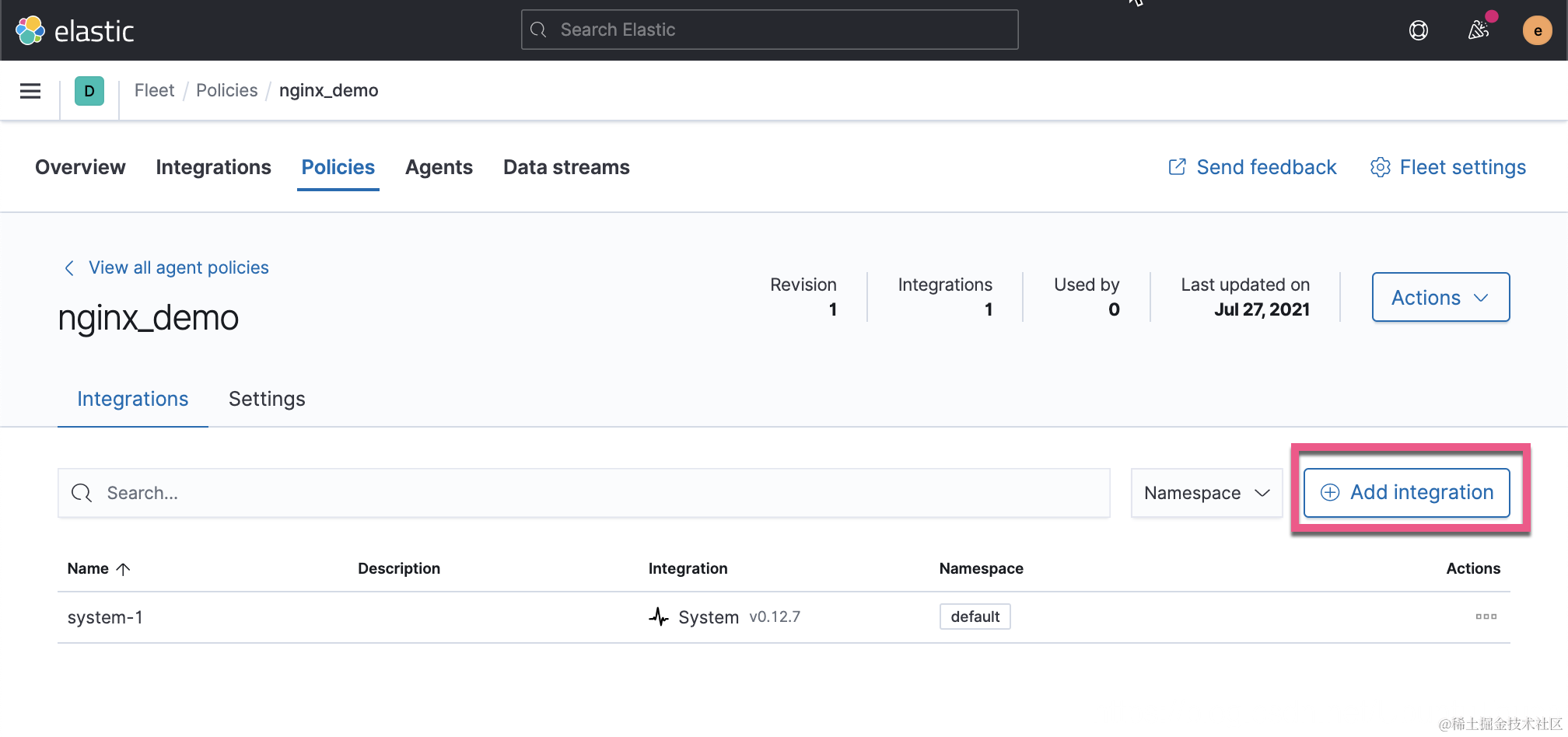Open the user avatar menu

[x=1537, y=30]
